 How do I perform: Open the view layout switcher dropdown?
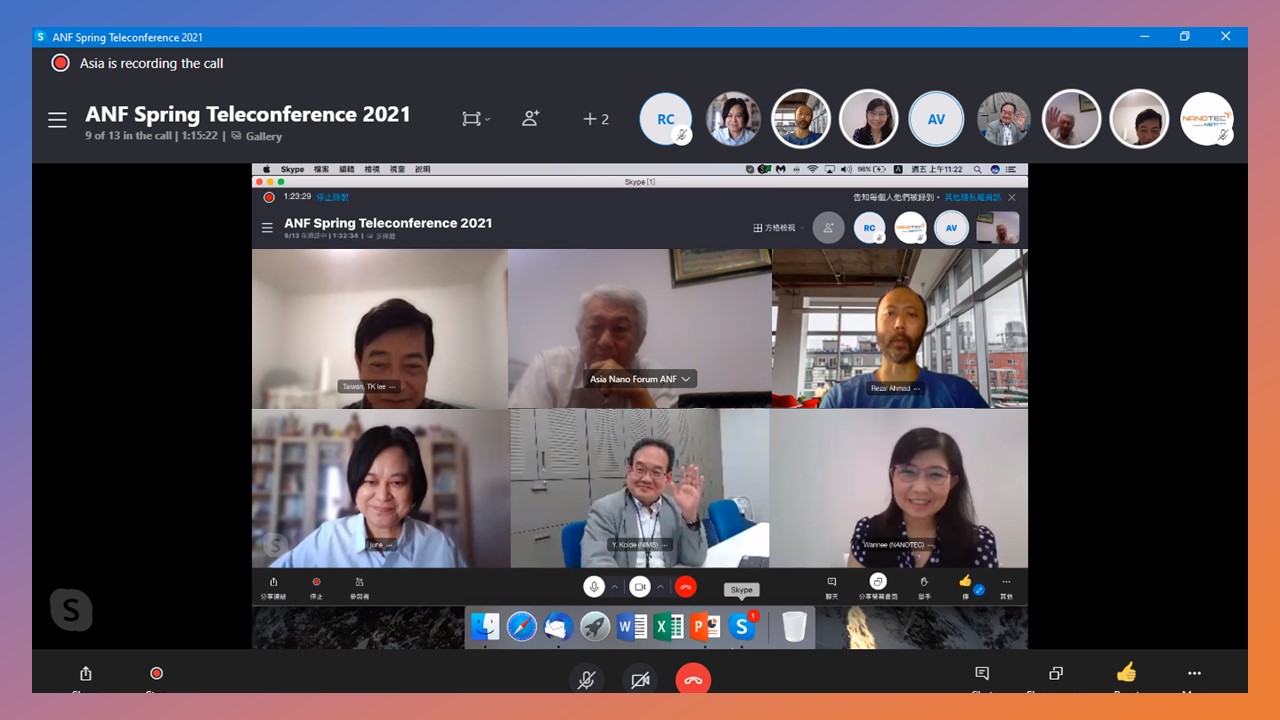(x=475, y=119)
